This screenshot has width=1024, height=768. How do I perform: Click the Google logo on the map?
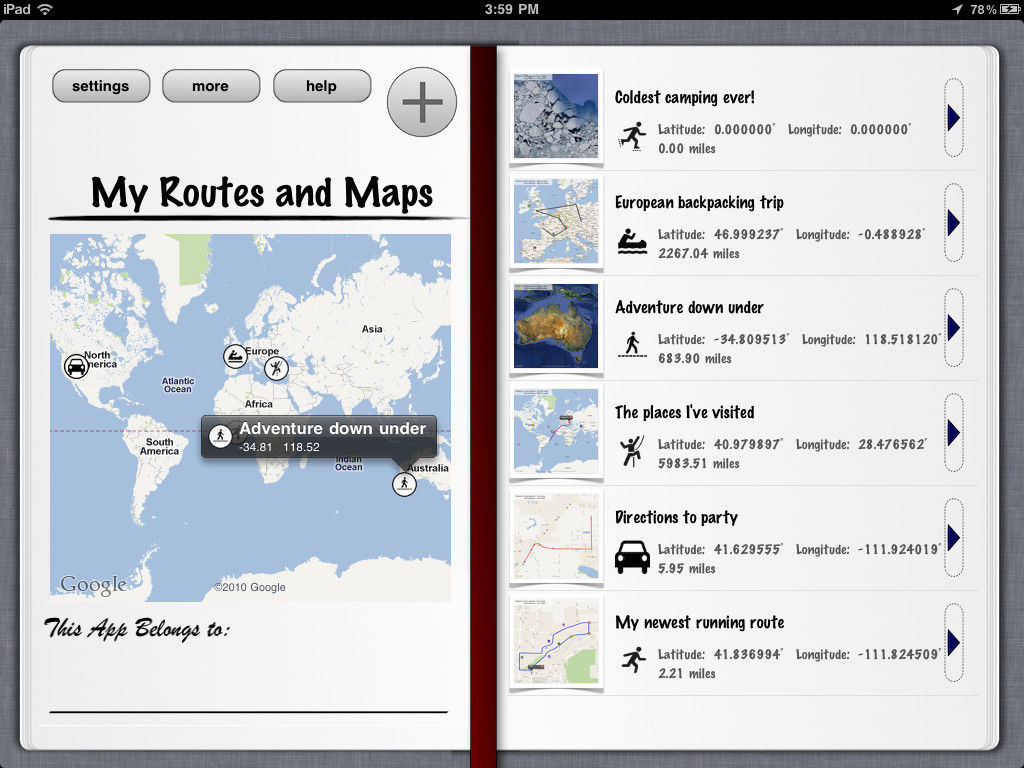(93, 585)
